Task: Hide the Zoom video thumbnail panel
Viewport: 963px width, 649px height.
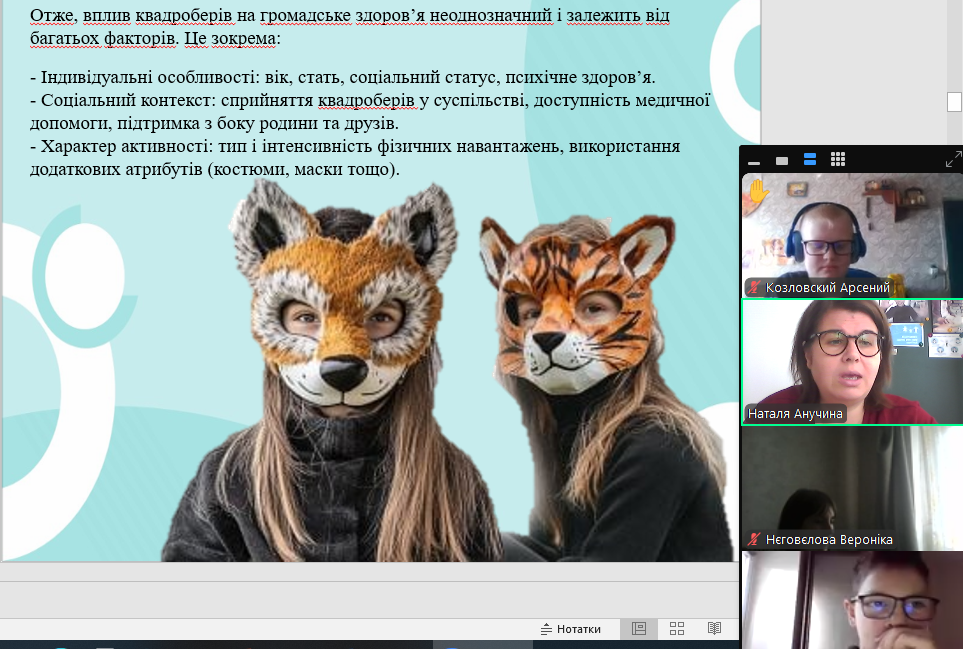Action: pos(754,162)
